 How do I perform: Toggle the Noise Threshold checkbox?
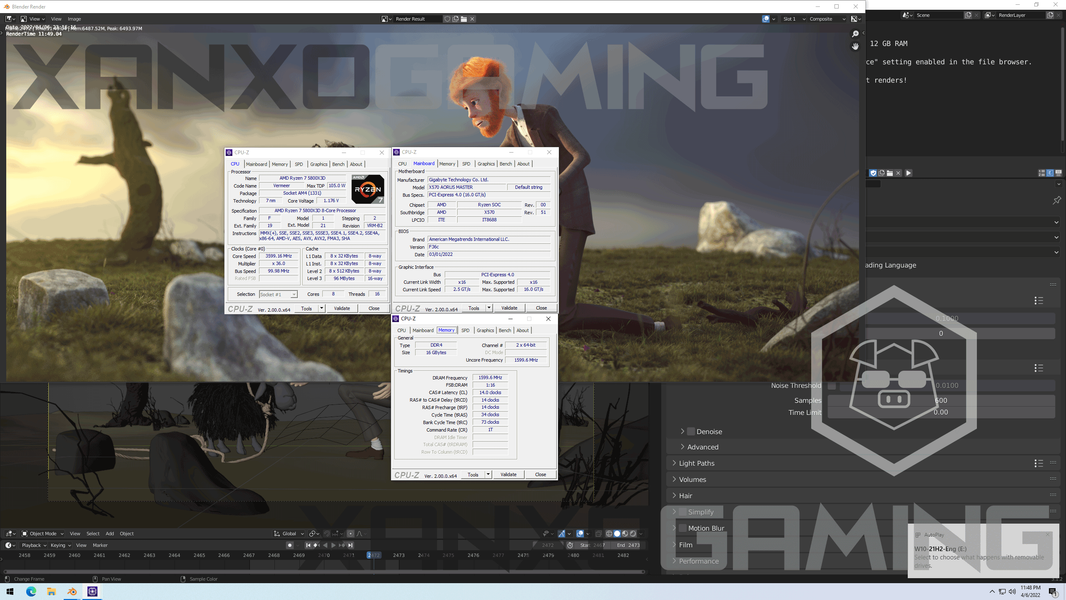pos(831,385)
